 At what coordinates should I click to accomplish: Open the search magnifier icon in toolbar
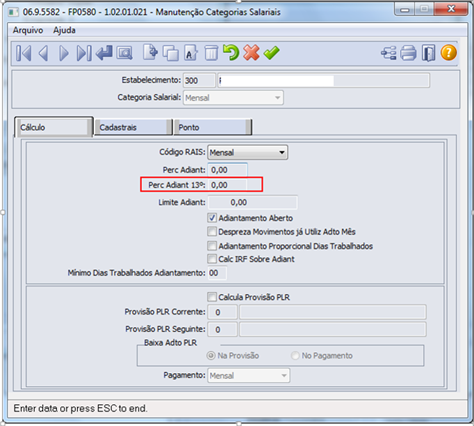[124, 53]
